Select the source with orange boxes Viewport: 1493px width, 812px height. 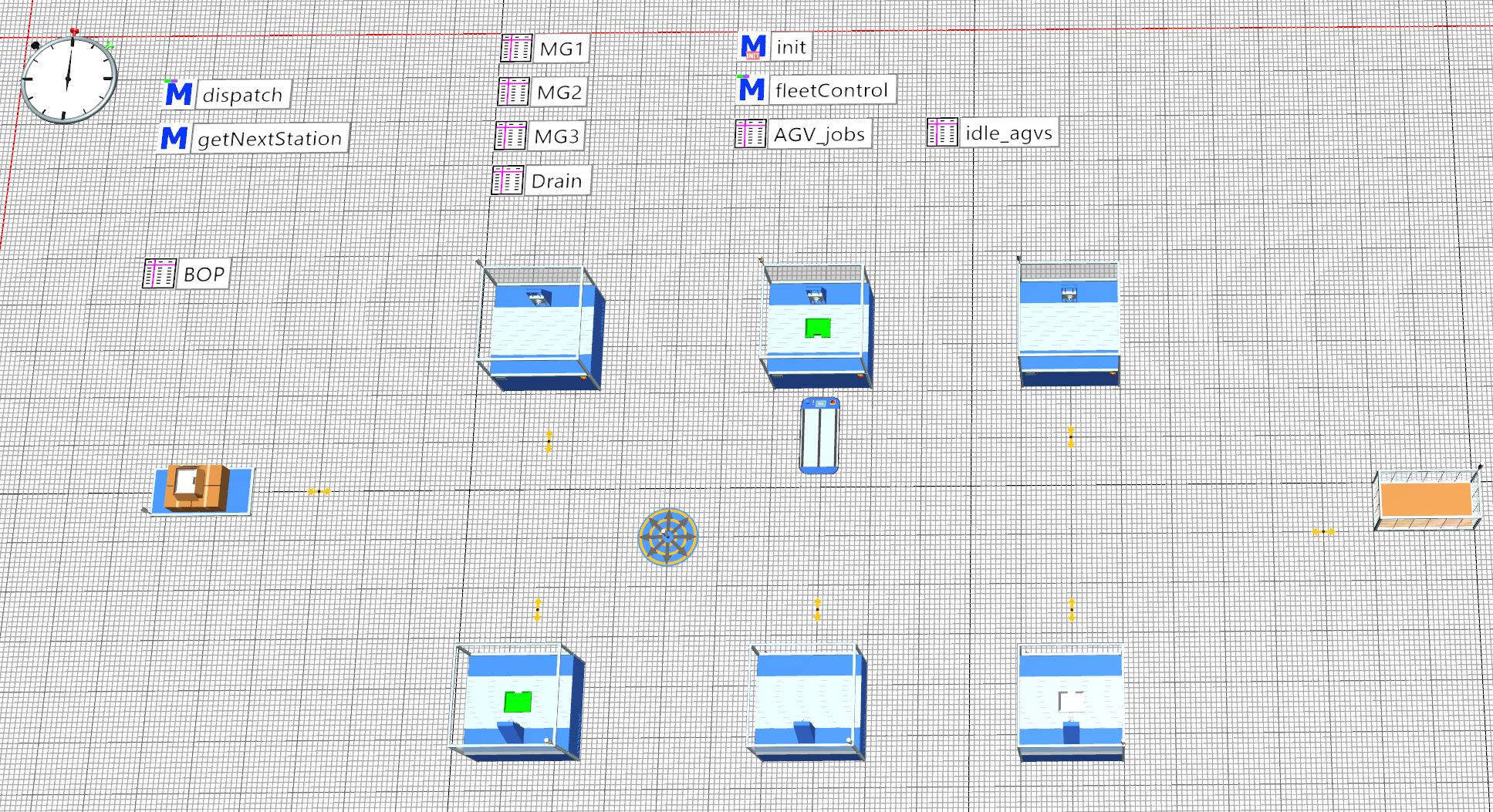coord(200,489)
